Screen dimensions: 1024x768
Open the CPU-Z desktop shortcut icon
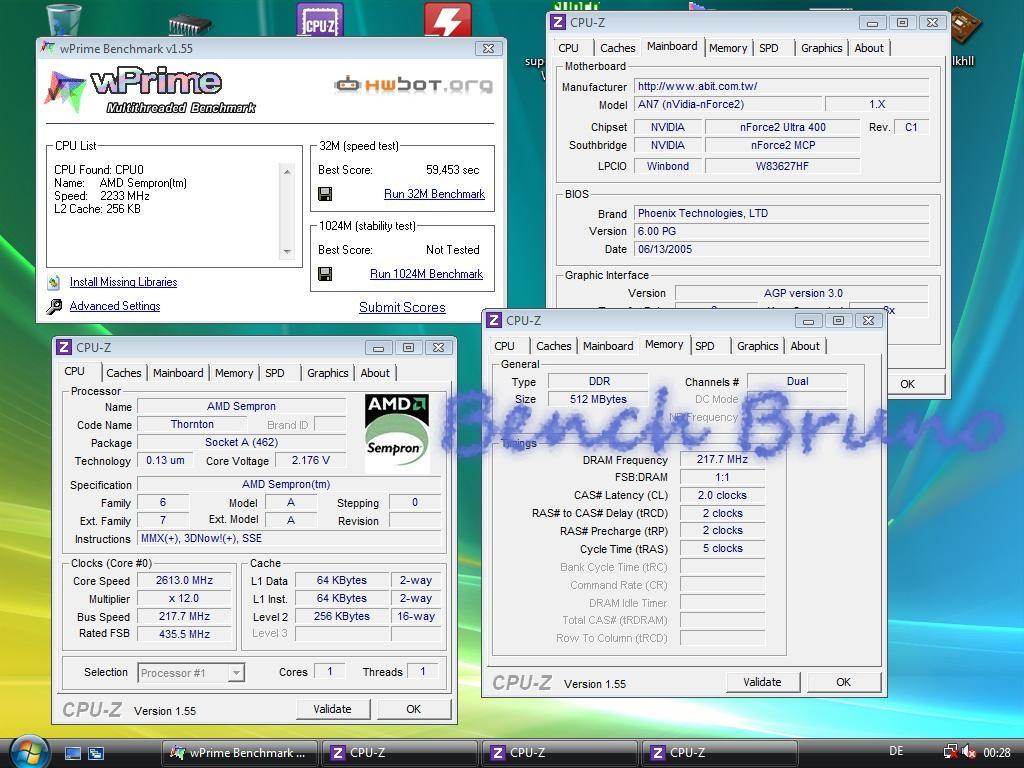319,20
